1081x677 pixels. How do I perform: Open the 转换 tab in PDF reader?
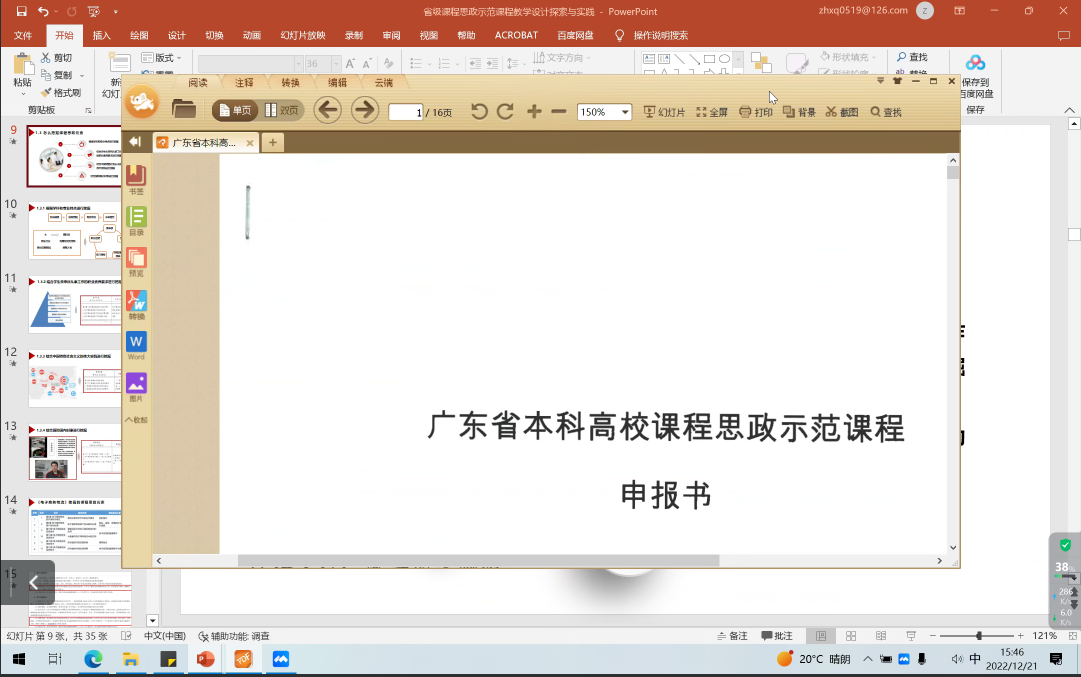290,83
